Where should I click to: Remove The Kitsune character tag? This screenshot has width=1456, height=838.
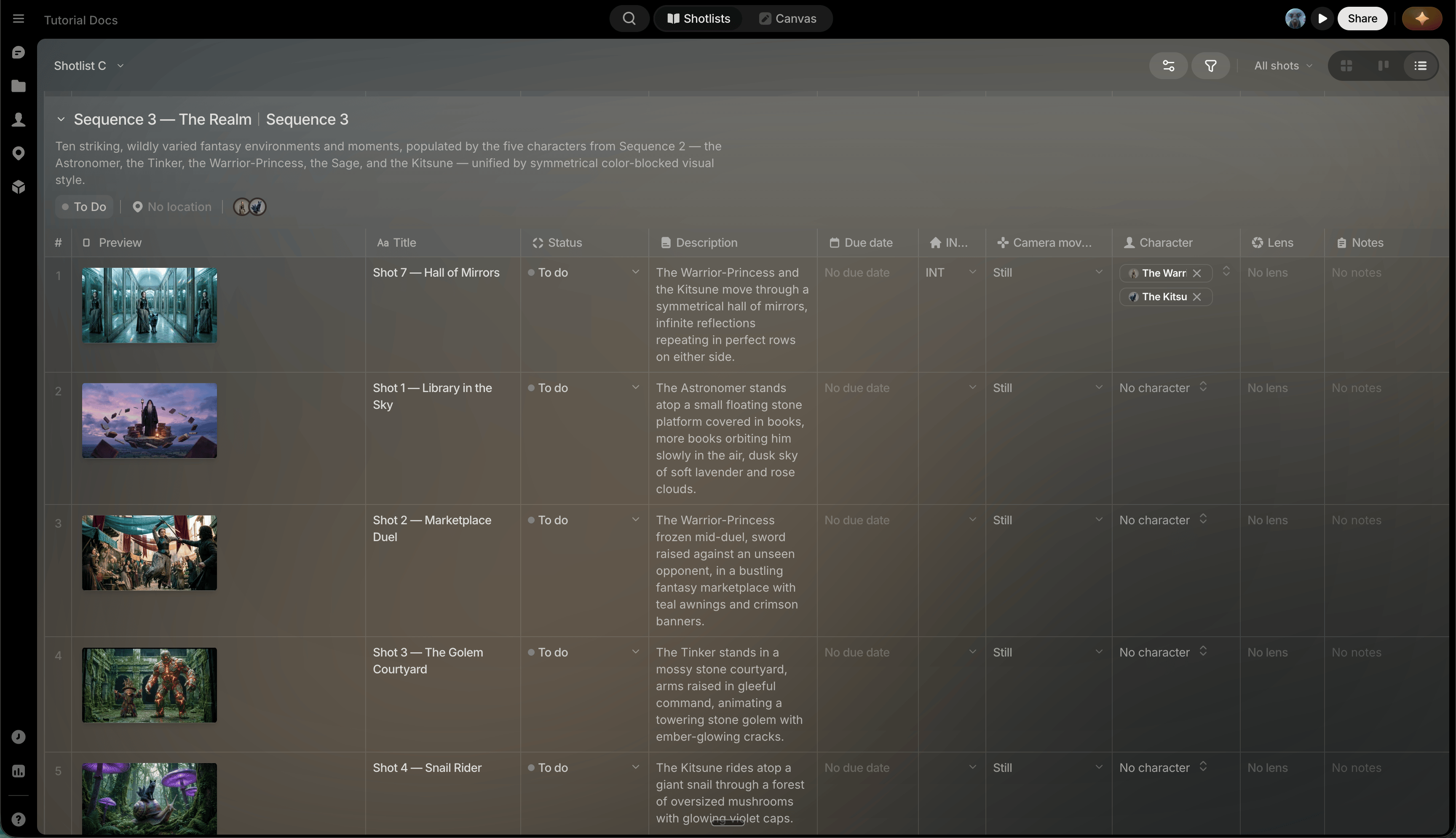pyautogui.click(x=1197, y=297)
